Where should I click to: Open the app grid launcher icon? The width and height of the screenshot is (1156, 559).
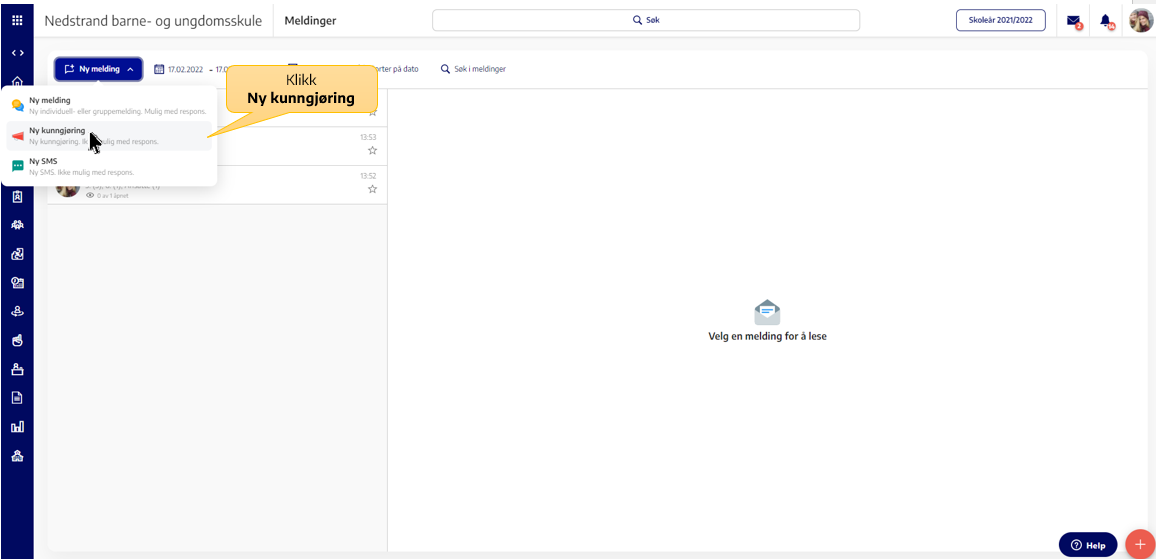[17, 21]
